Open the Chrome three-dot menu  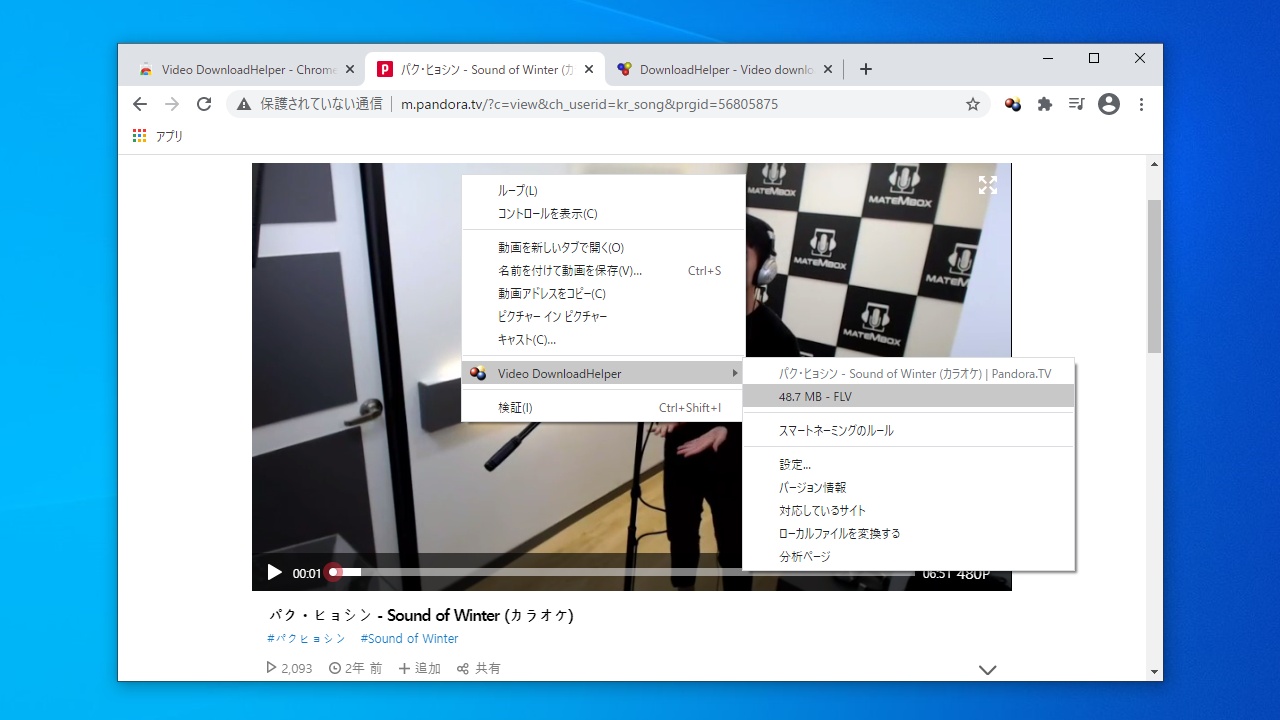tap(1141, 104)
